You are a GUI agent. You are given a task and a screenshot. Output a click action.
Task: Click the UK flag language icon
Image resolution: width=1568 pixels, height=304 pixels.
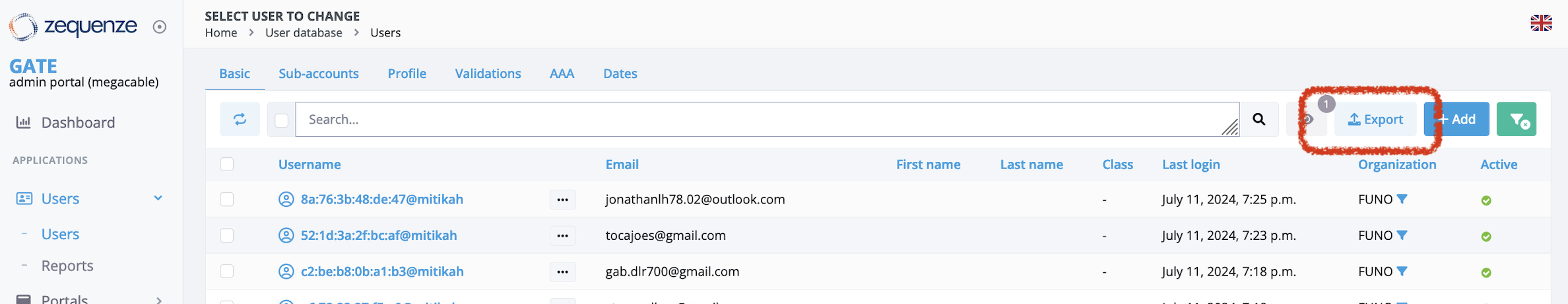pyautogui.click(x=1541, y=23)
